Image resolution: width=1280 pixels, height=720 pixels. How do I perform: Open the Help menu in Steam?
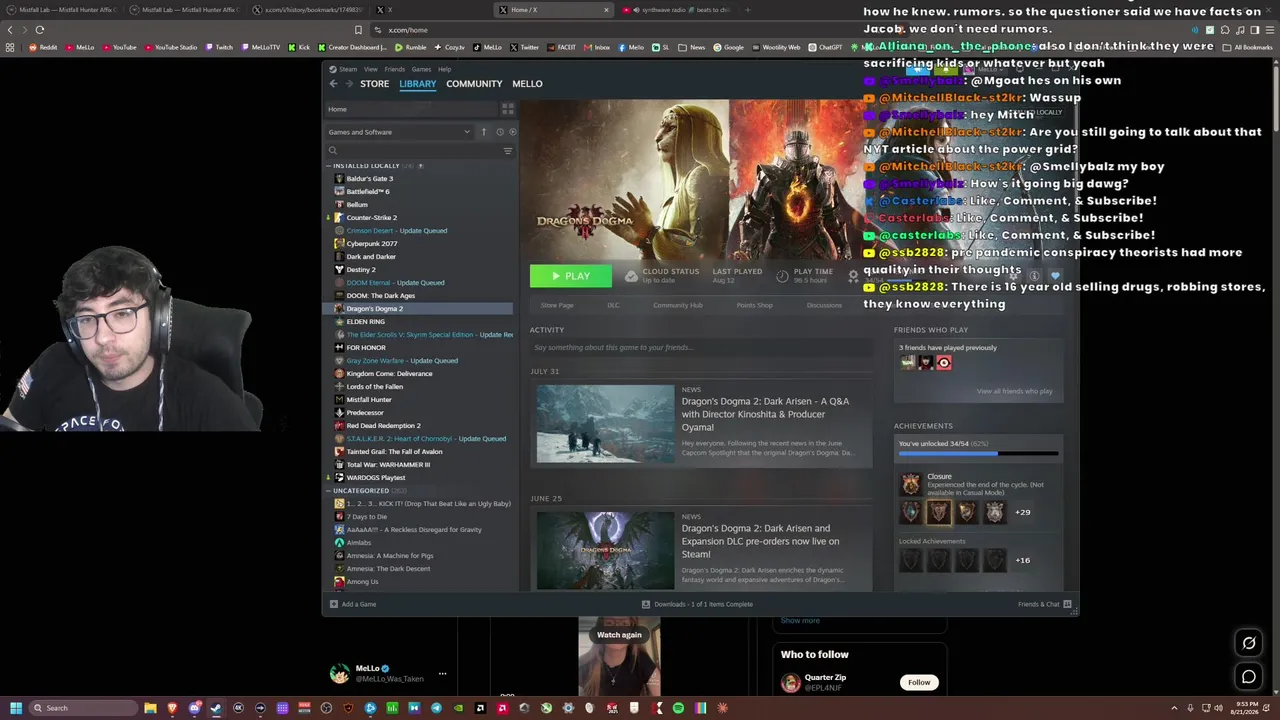(444, 69)
